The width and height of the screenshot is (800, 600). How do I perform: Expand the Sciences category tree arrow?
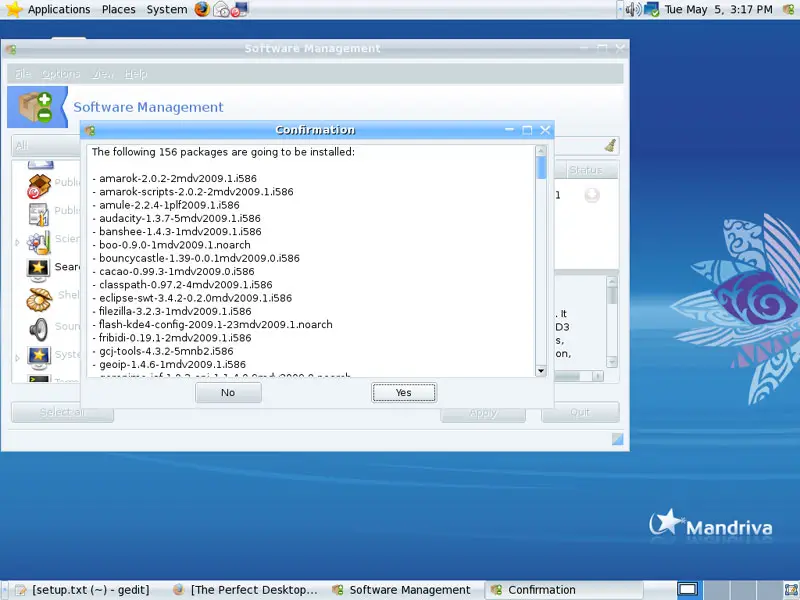coord(17,242)
